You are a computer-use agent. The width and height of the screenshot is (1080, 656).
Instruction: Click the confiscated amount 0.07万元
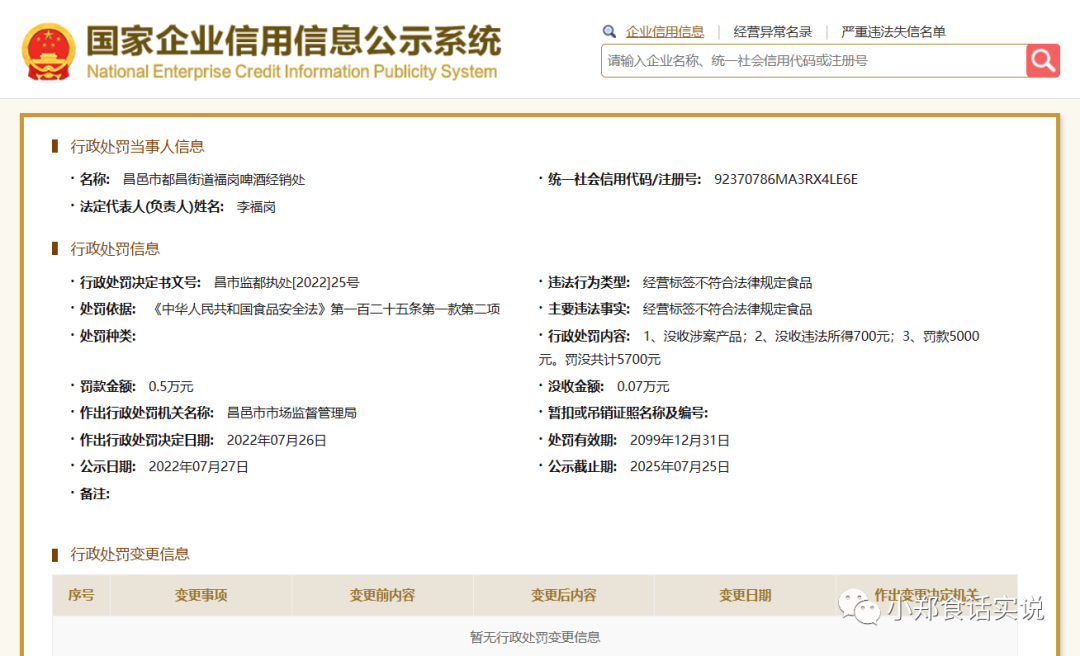click(x=643, y=387)
